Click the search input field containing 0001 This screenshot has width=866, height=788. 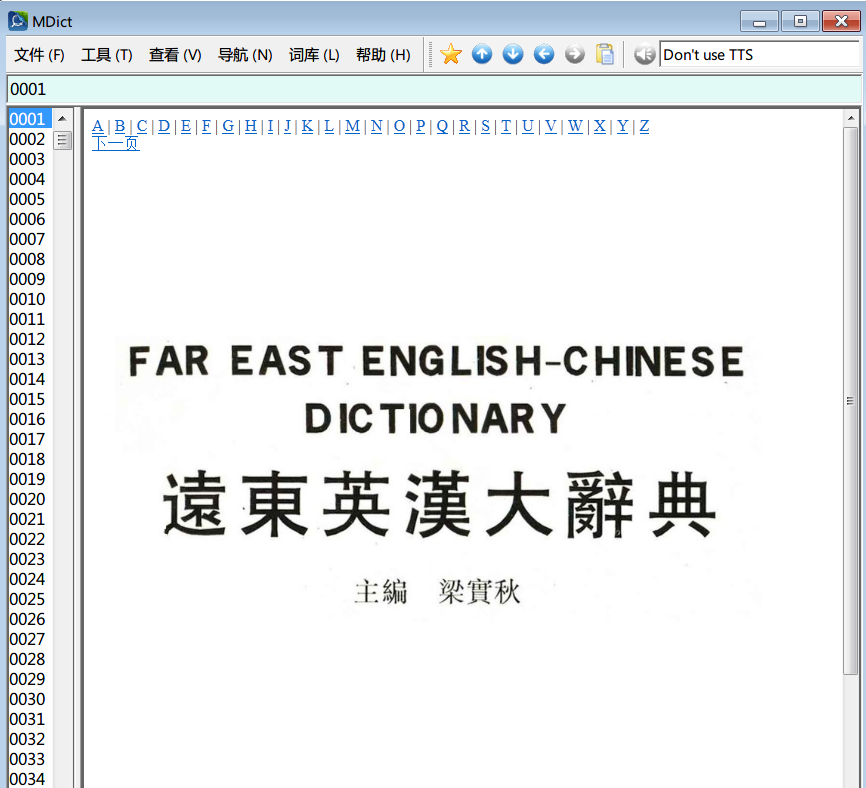point(434,89)
